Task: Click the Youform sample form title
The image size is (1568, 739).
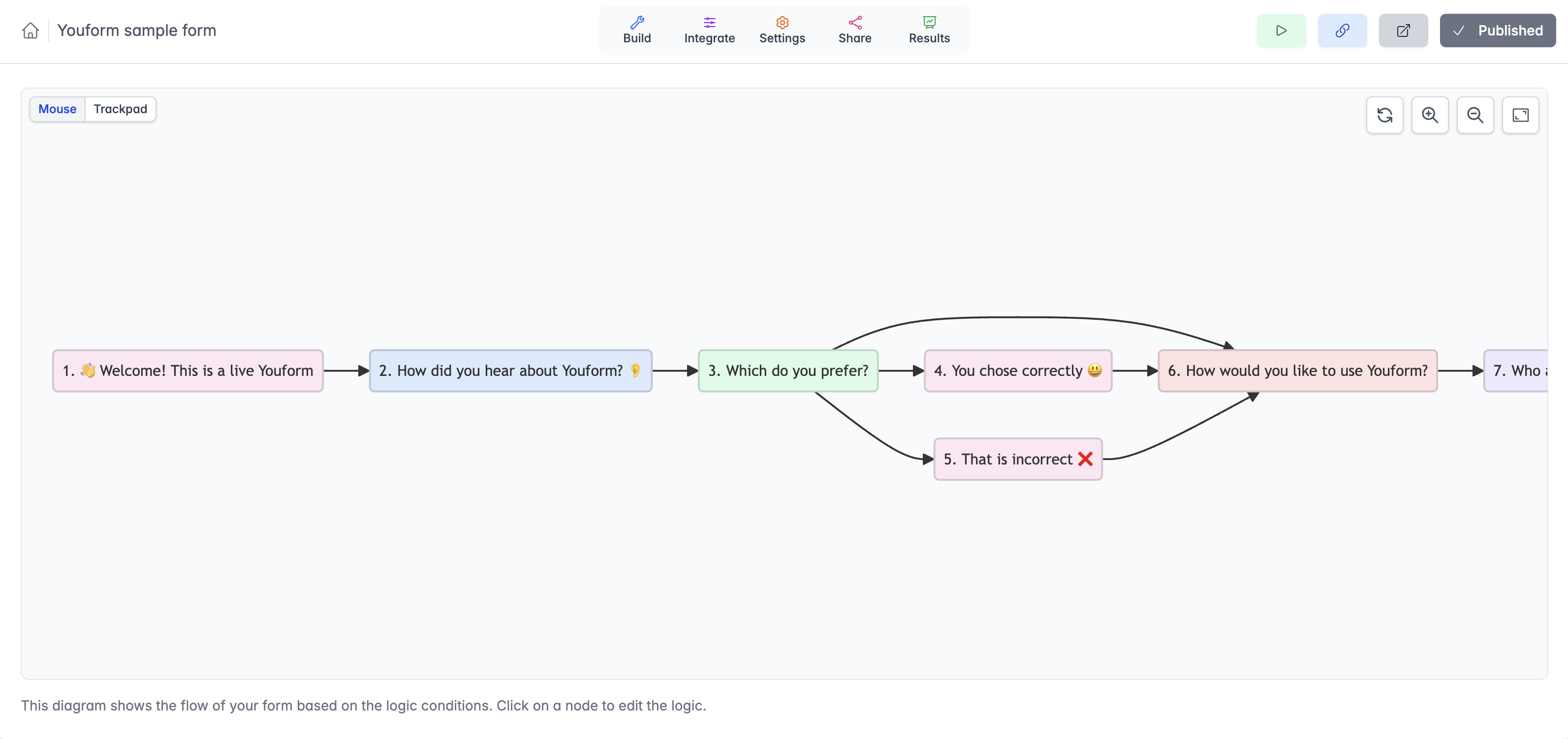Action: tap(137, 31)
